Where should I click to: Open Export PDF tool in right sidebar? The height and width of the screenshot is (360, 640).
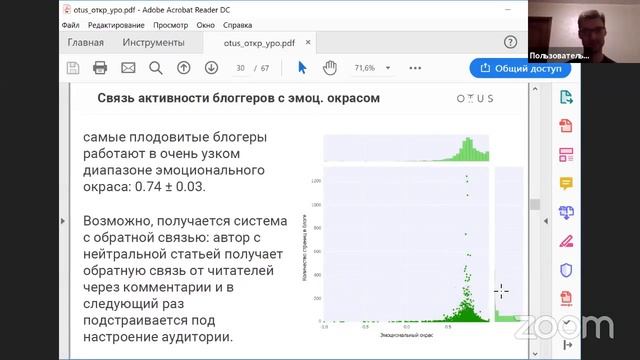pos(566,98)
